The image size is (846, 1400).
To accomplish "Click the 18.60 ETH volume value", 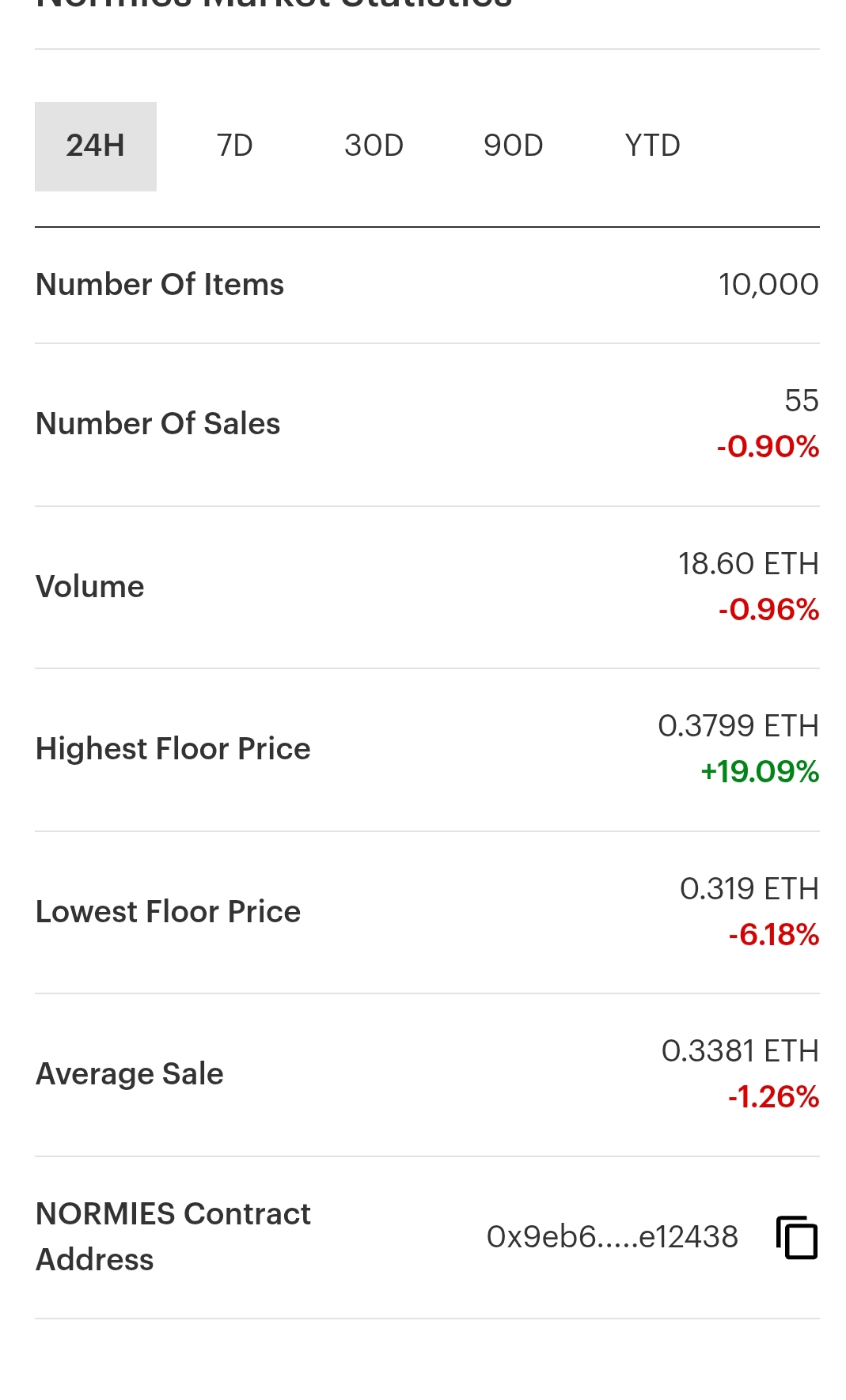I will pyautogui.click(x=749, y=564).
